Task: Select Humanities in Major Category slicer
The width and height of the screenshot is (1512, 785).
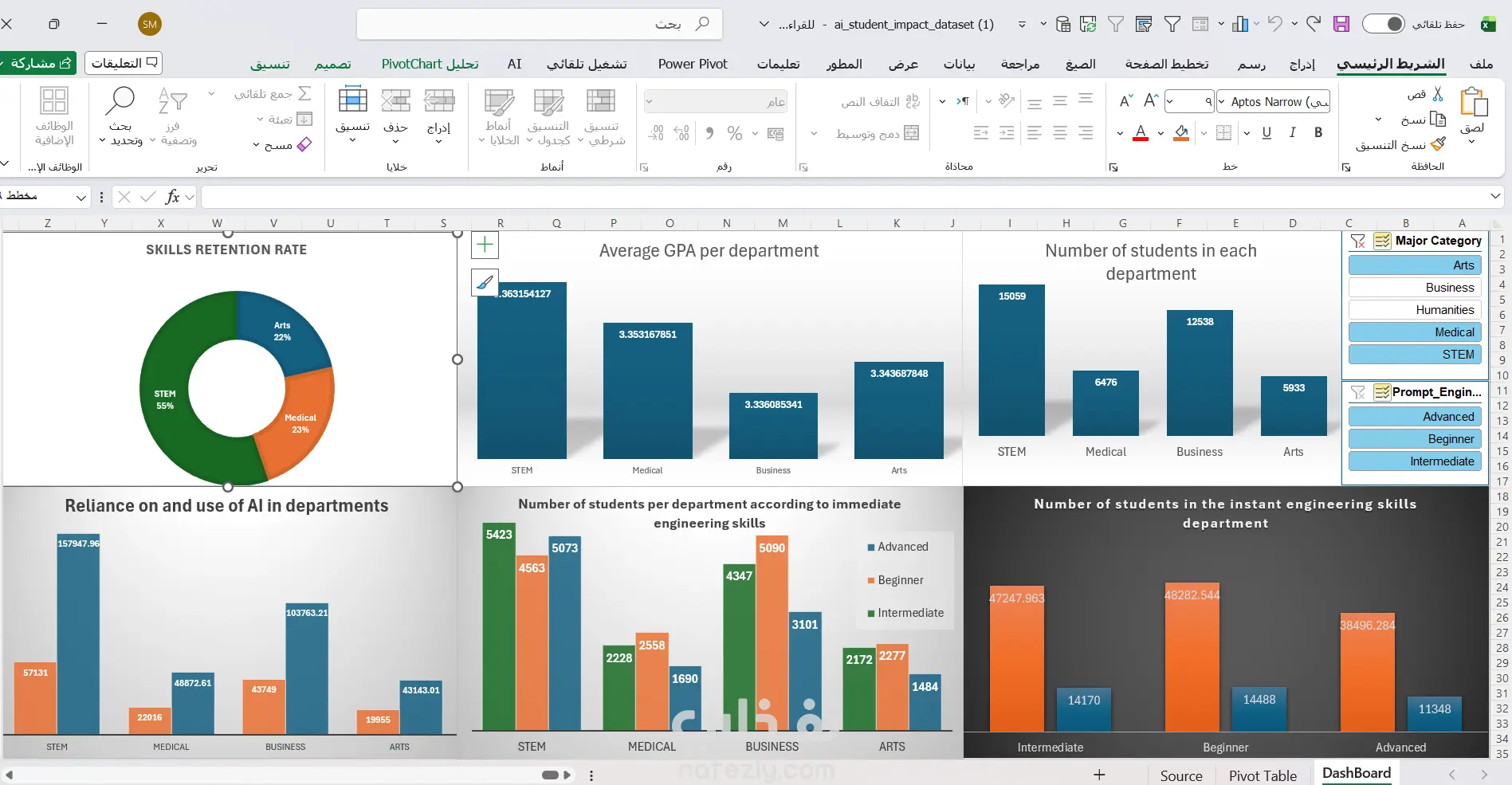Action: (x=1415, y=310)
